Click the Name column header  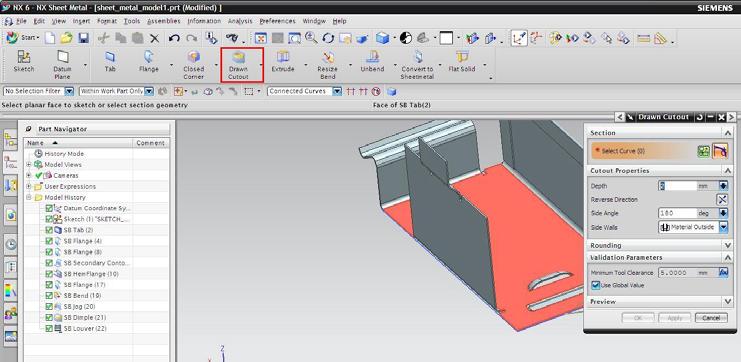point(78,143)
